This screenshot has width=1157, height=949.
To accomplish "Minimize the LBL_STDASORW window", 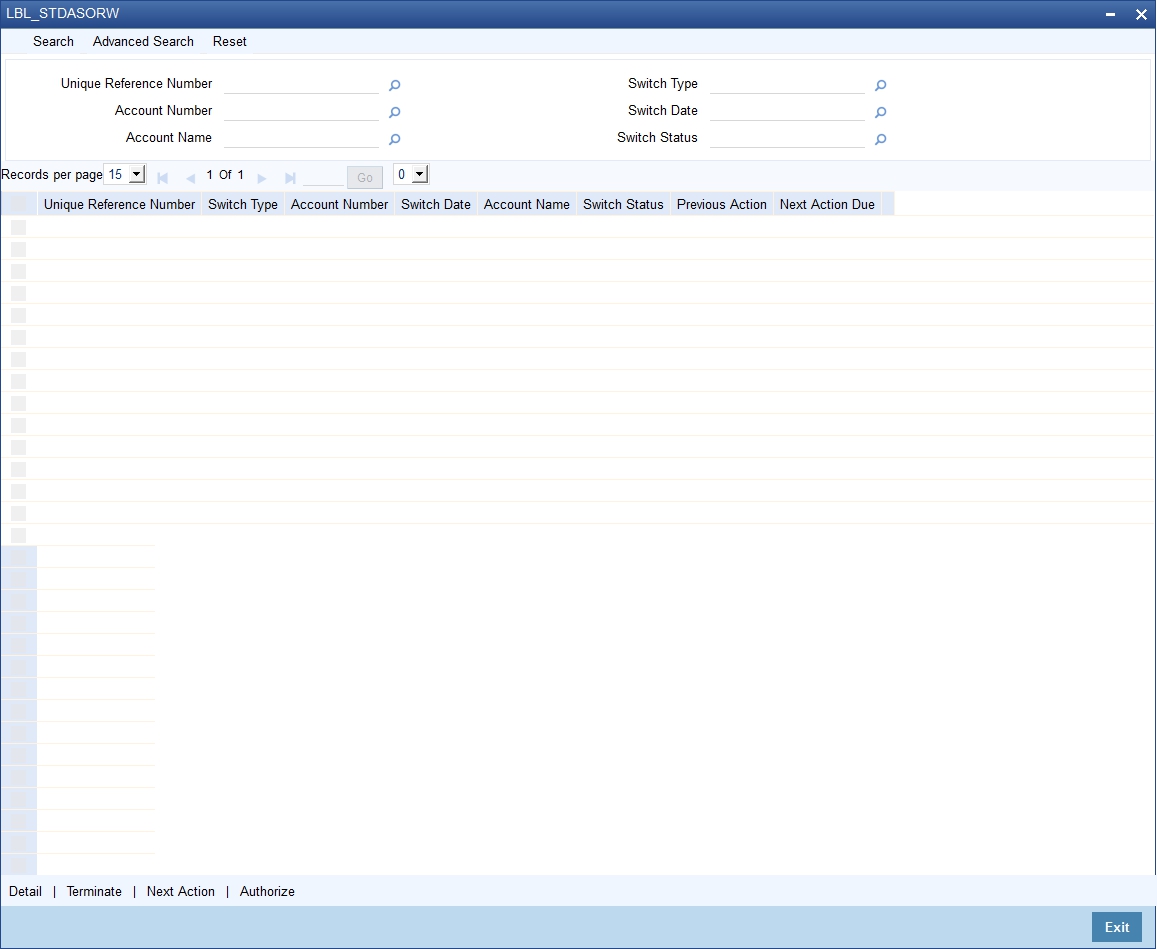I will [1110, 14].
